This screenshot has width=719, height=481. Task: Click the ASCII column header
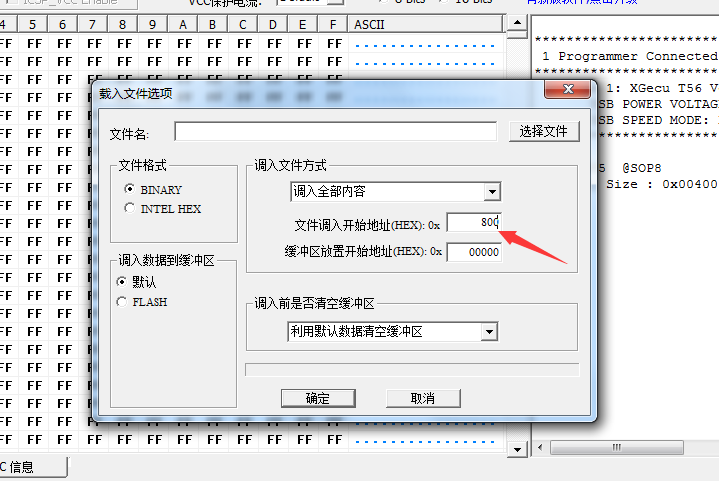point(370,23)
